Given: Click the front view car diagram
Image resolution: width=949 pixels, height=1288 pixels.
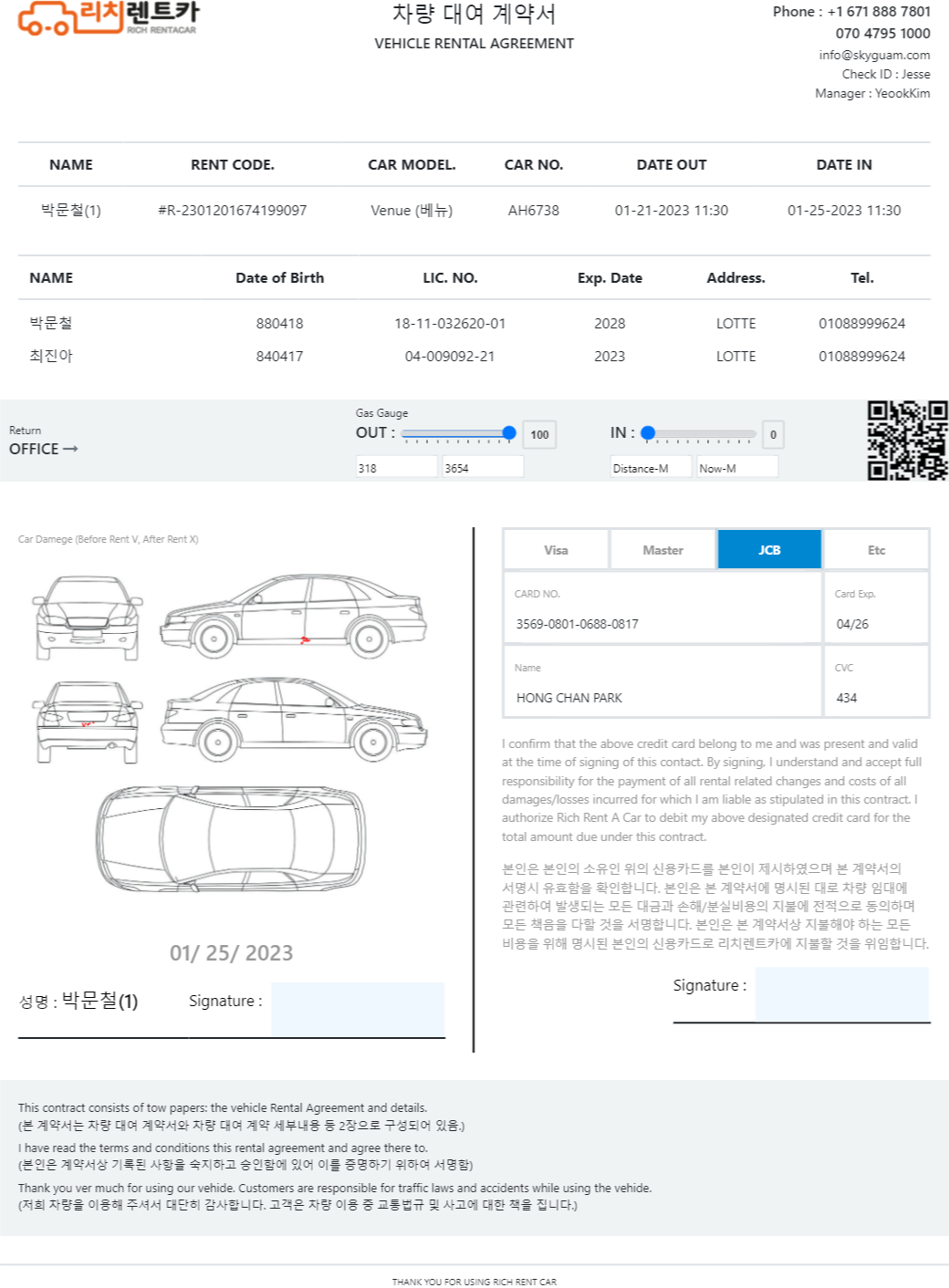Looking at the screenshot, I should coord(88,618).
